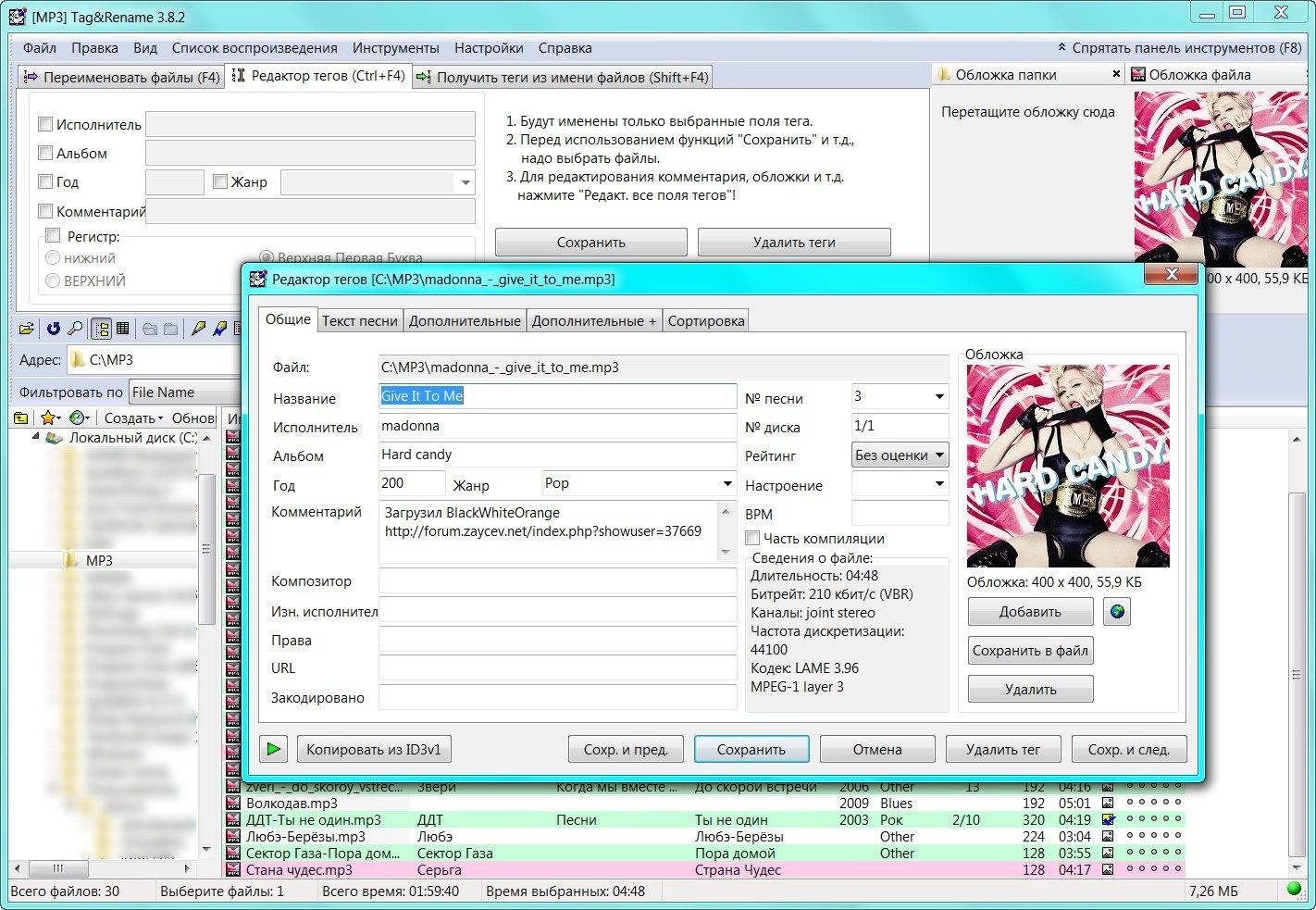Click cover icon in Любэ-Берёзы row
1316x910 pixels.
(1108, 836)
